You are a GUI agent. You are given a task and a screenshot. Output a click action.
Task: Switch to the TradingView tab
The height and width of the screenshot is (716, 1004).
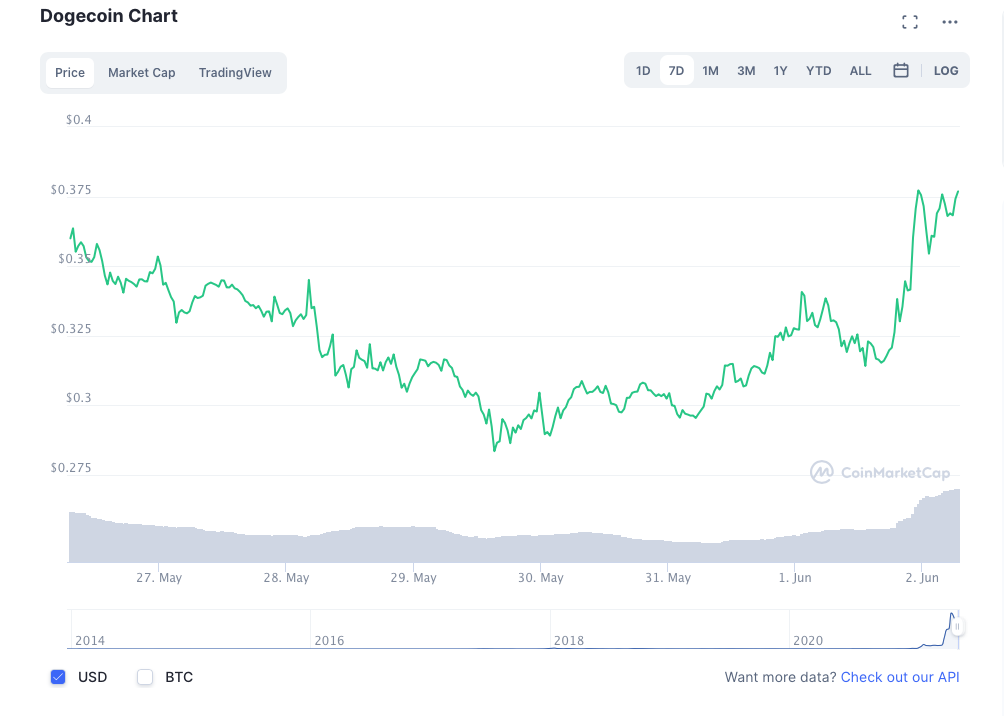[235, 73]
